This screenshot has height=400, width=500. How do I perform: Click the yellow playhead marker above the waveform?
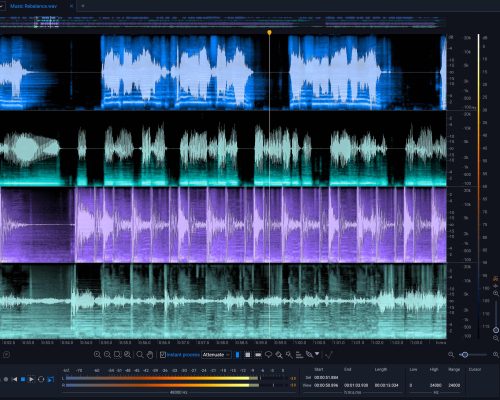tap(269, 32)
